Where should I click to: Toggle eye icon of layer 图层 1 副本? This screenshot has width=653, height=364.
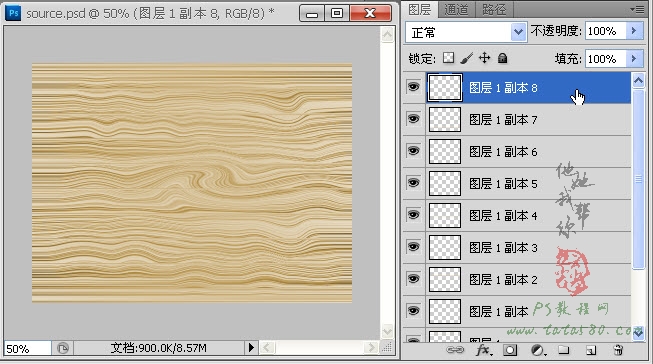point(413,311)
